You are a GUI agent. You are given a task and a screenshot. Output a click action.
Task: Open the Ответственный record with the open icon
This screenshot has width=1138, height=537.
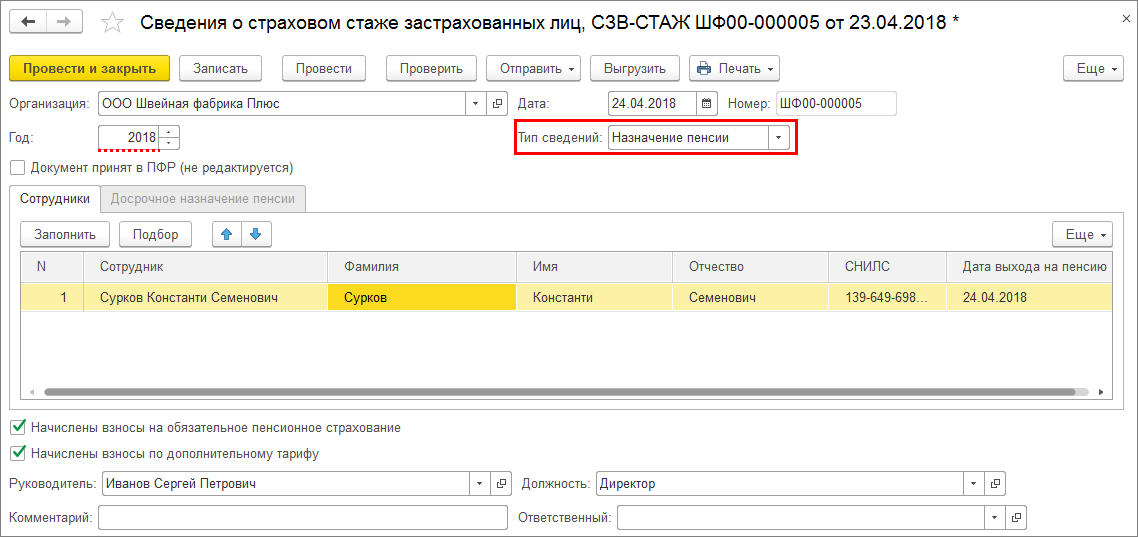click(1017, 517)
